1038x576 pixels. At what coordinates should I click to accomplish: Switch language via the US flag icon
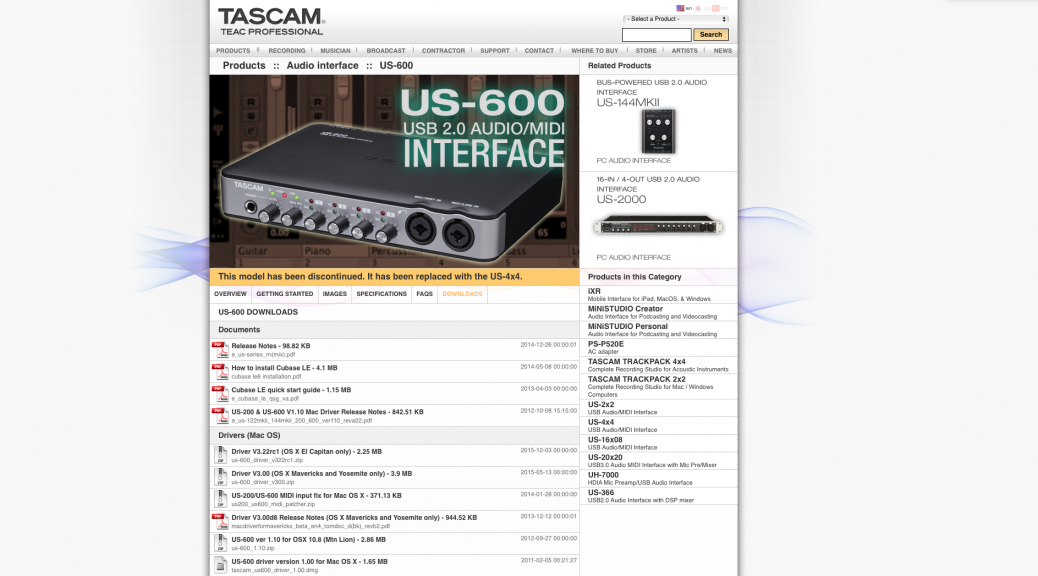coord(680,8)
